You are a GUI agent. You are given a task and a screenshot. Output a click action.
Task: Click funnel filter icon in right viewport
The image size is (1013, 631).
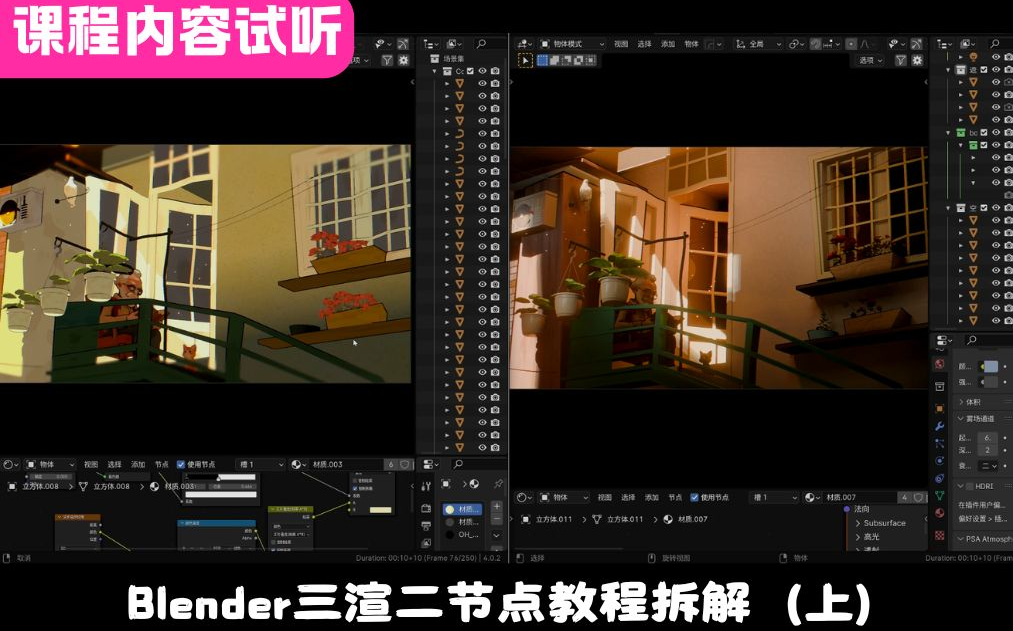901,60
